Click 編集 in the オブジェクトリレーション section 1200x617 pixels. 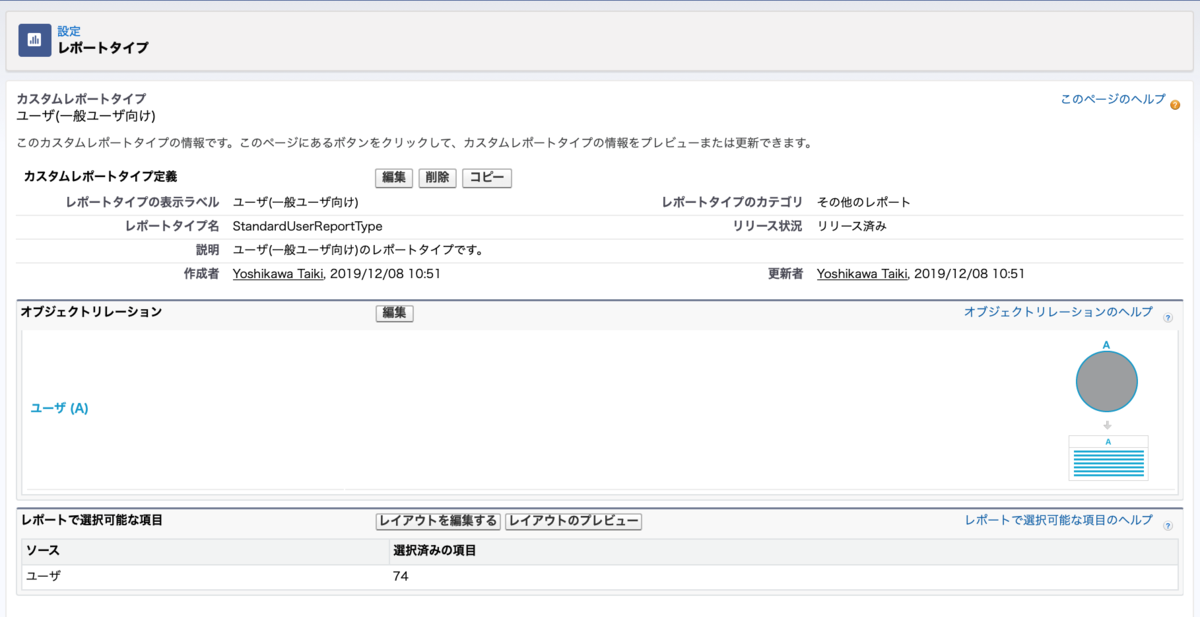pos(394,312)
